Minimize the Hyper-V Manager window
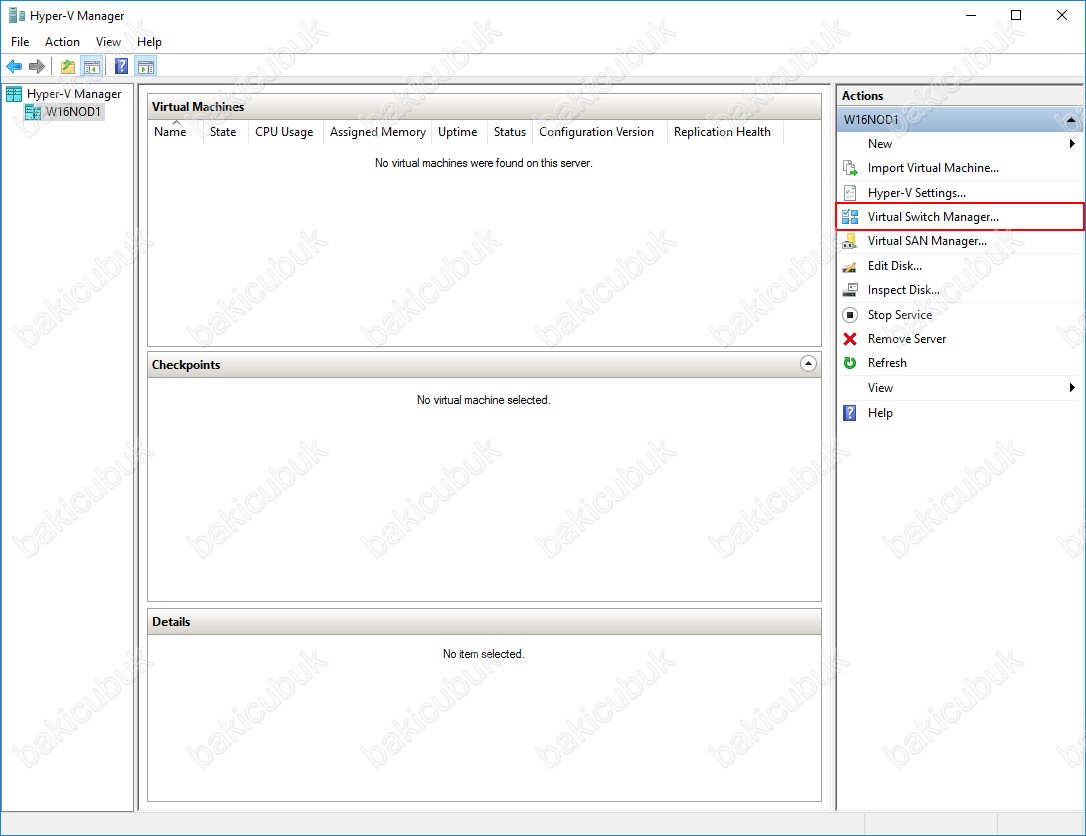Image resolution: width=1086 pixels, height=836 pixels. [x=971, y=15]
